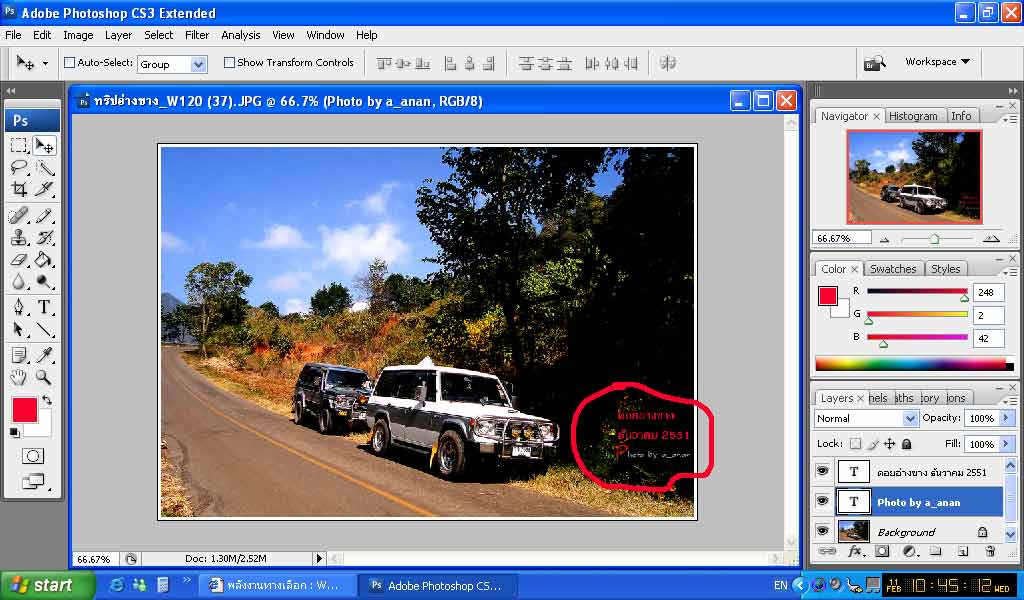
Task: Hide the Background layer eye icon
Action: tap(823, 532)
